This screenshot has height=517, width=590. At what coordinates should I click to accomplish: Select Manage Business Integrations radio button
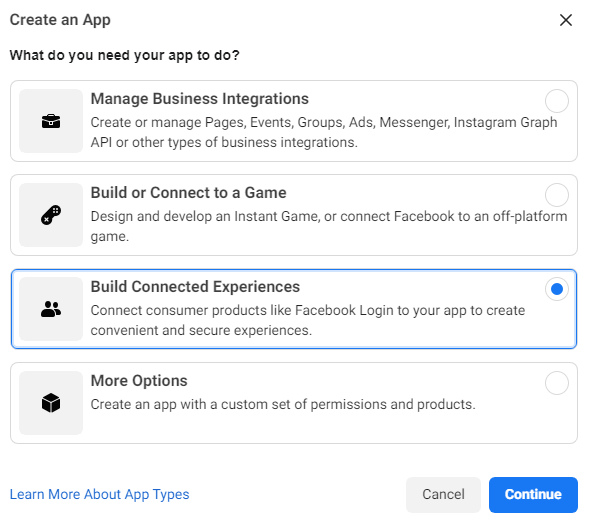[557, 101]
